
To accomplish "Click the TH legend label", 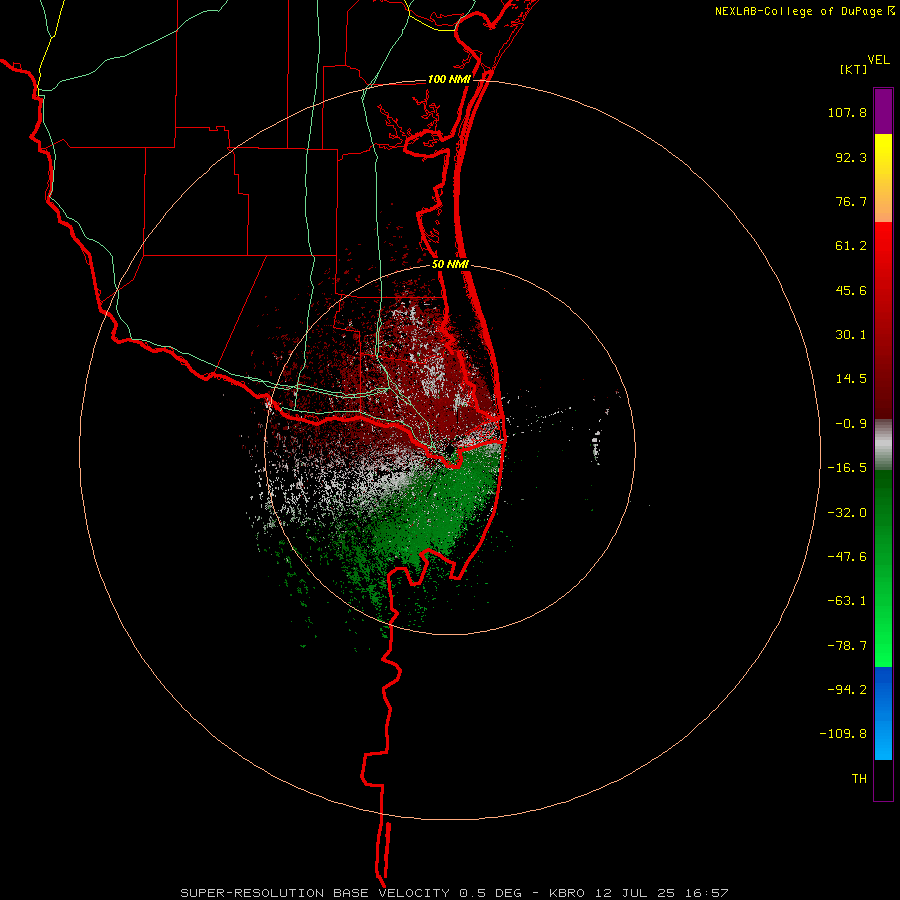I will point(859,779).
